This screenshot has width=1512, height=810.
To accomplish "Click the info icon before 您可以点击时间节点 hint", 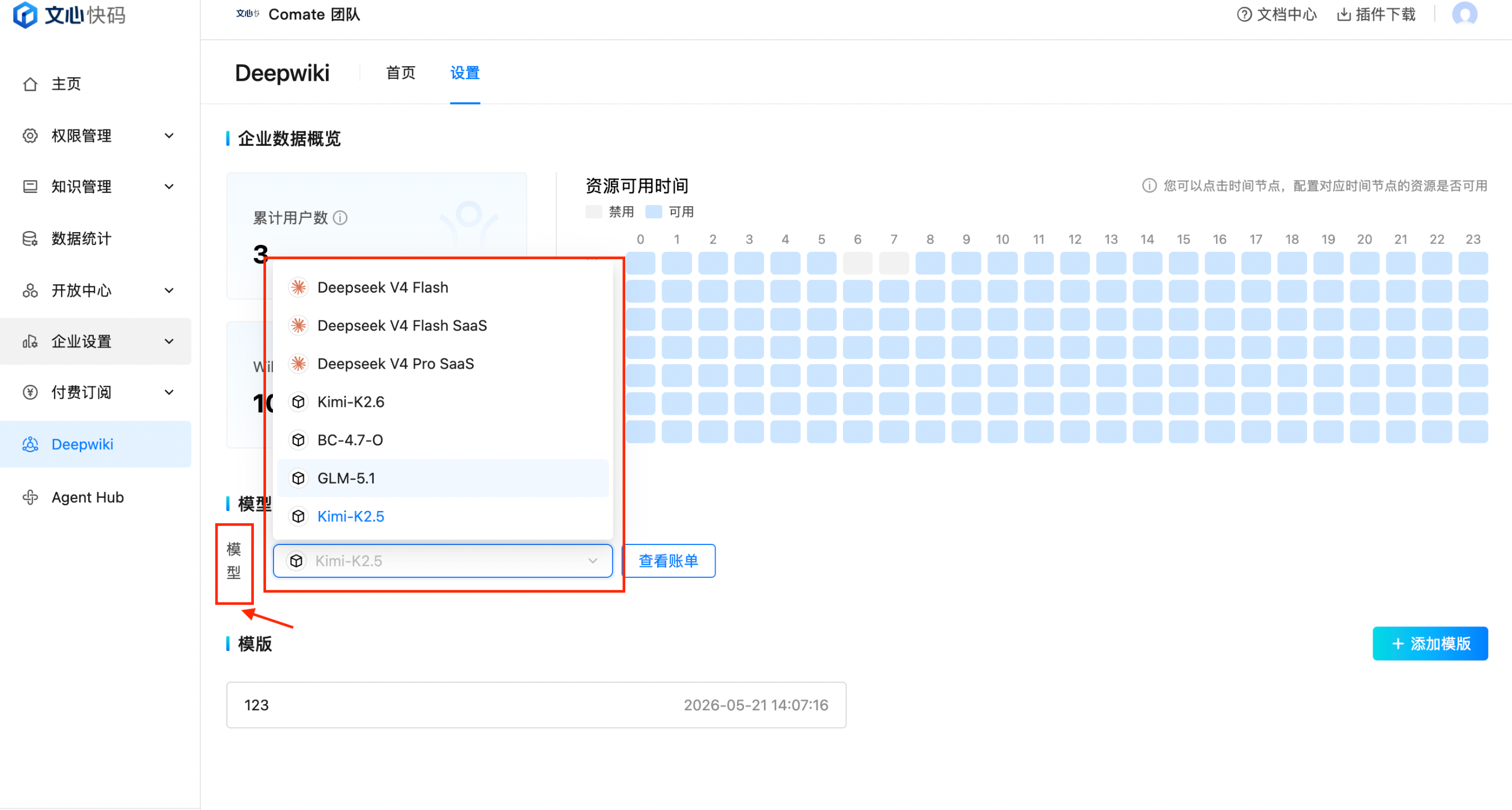I will (x=1149, y=186).
